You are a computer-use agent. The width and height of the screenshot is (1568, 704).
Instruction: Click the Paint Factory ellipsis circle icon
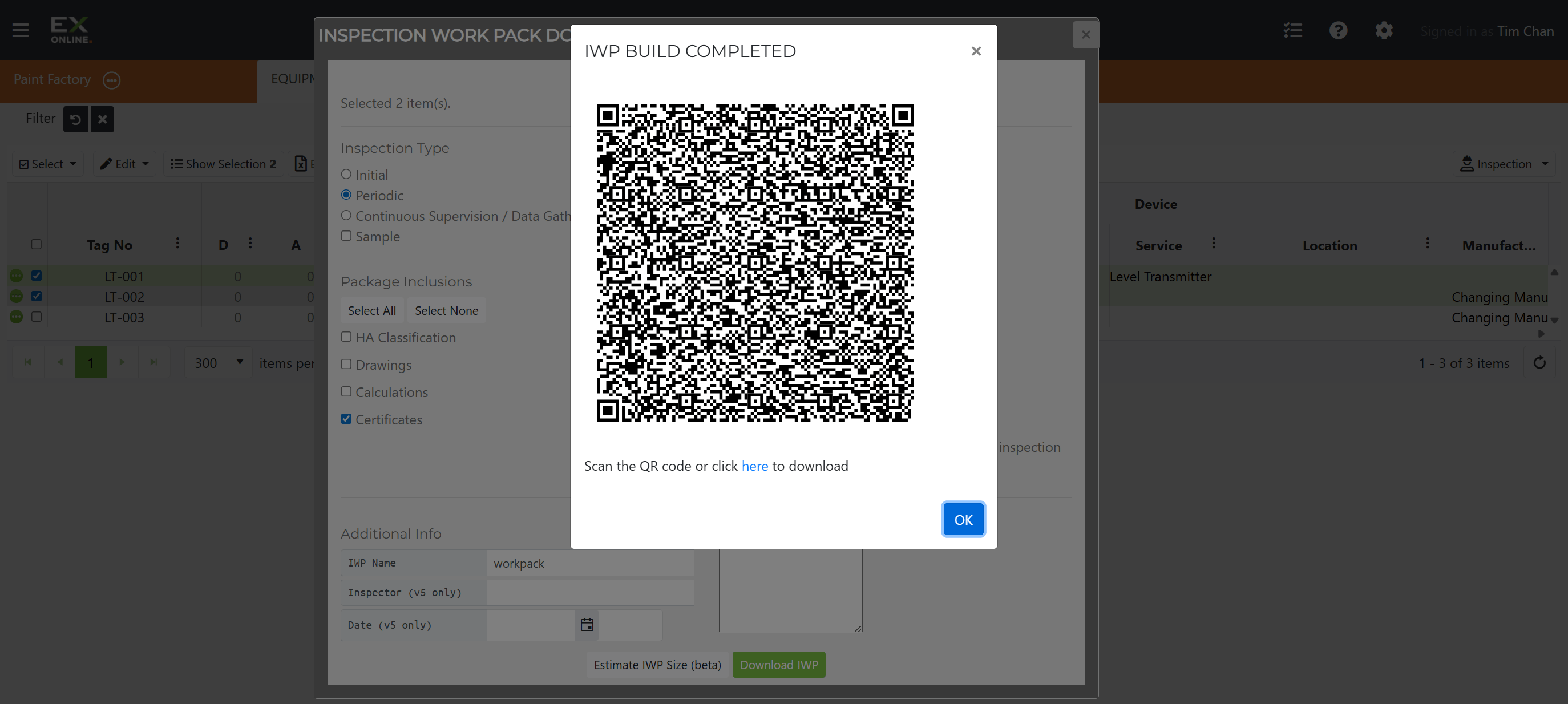point(111,80)
